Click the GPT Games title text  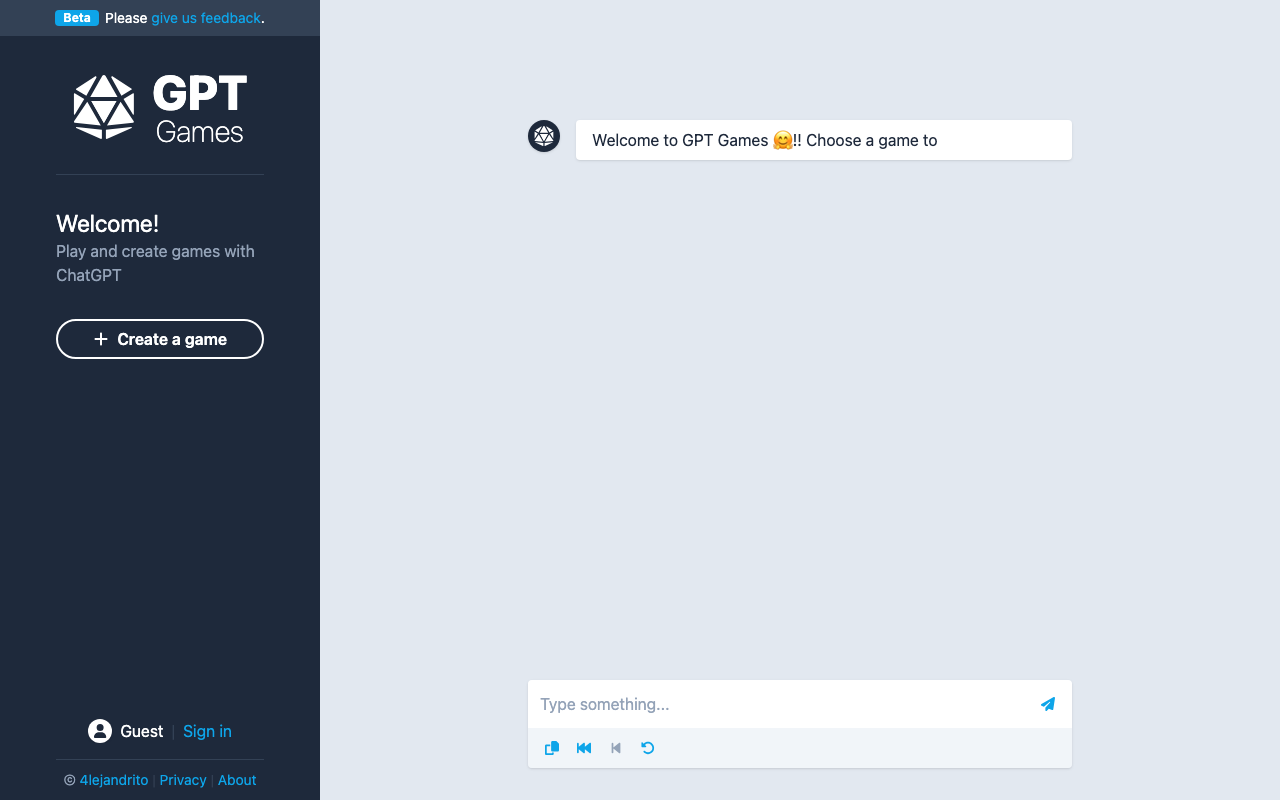[200, 108]
